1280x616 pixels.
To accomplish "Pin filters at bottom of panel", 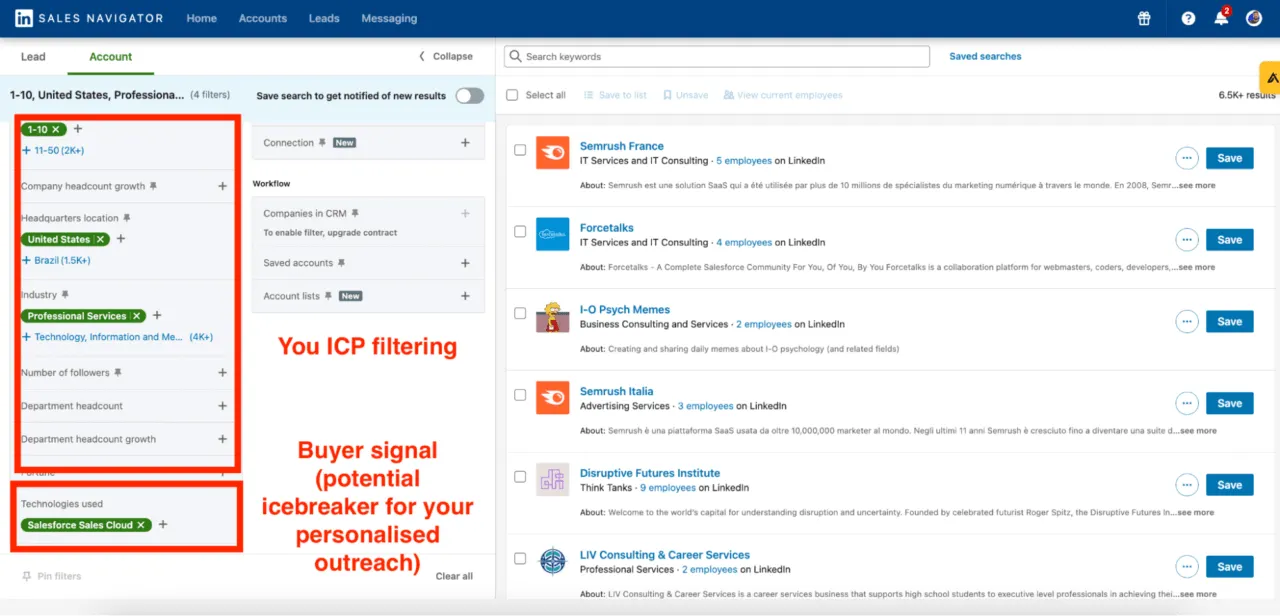I will click(x=51, y=576).
